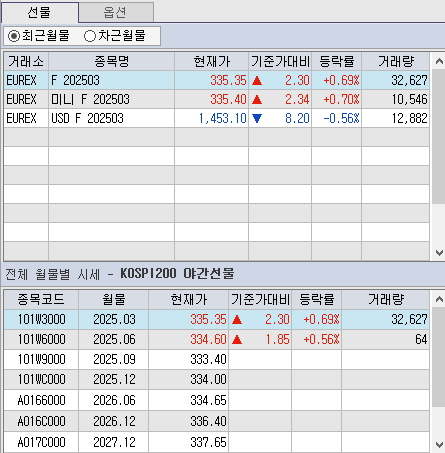
Task: Click upper table 등락률 column header
Action: click(x=336, y=61)
